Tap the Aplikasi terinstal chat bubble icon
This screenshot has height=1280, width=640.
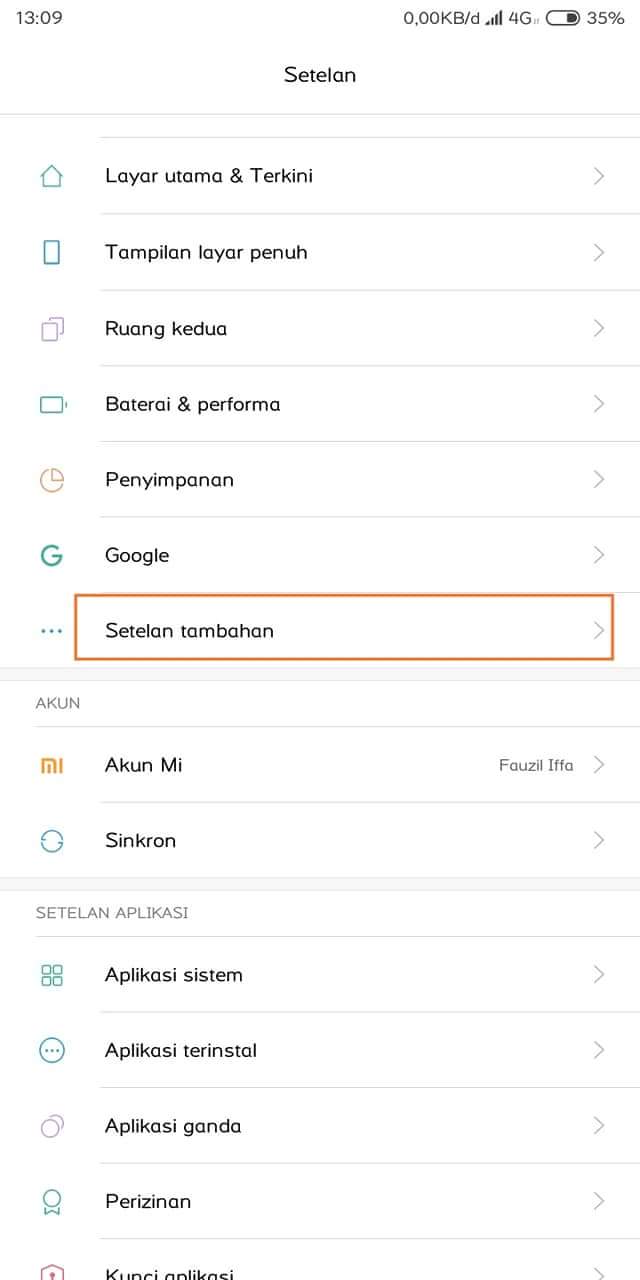(x=51, y=1050)
